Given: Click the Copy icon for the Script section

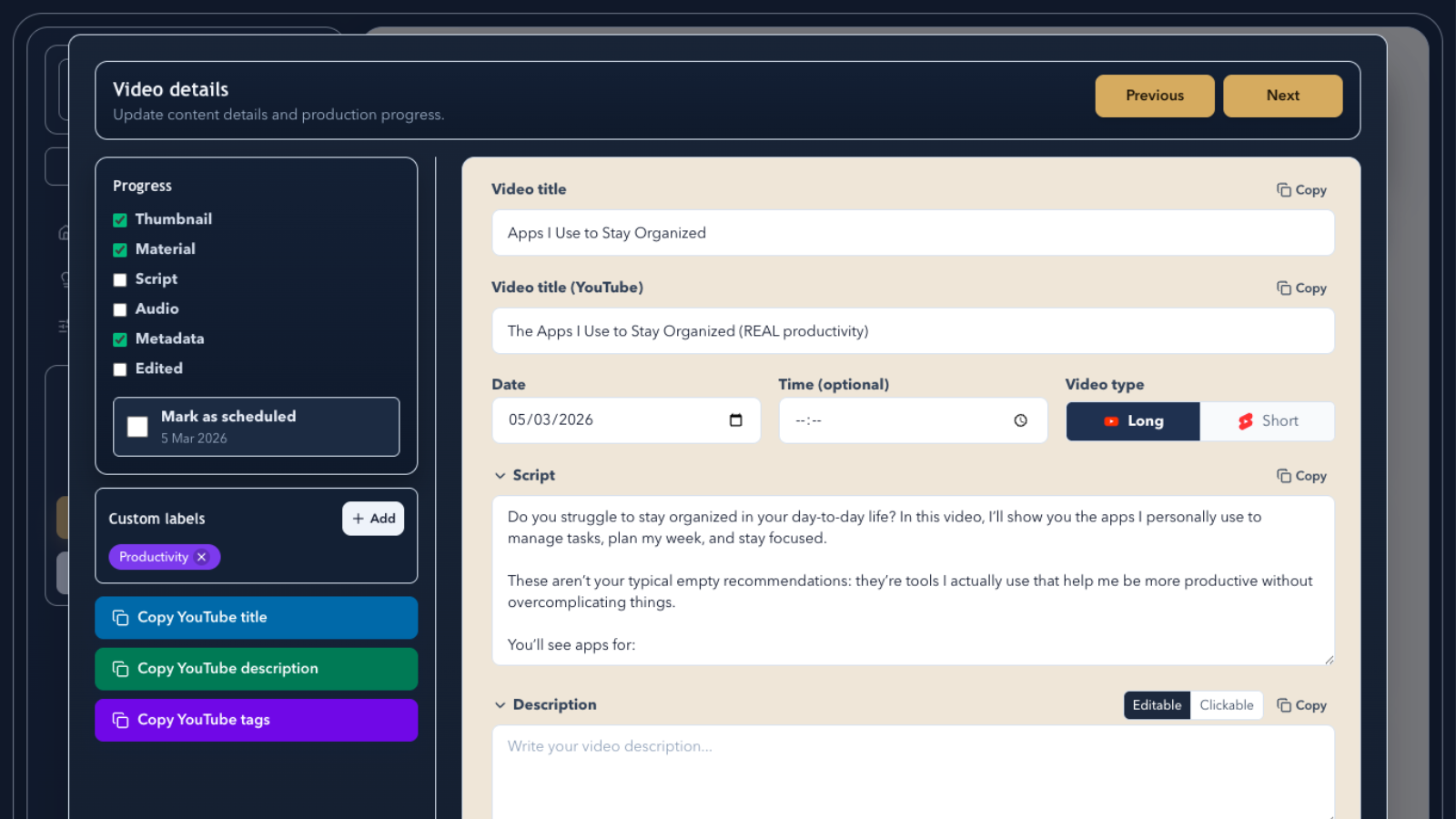Looking at the screenshot, I should pyautogui.click(x=1301, y=475).
